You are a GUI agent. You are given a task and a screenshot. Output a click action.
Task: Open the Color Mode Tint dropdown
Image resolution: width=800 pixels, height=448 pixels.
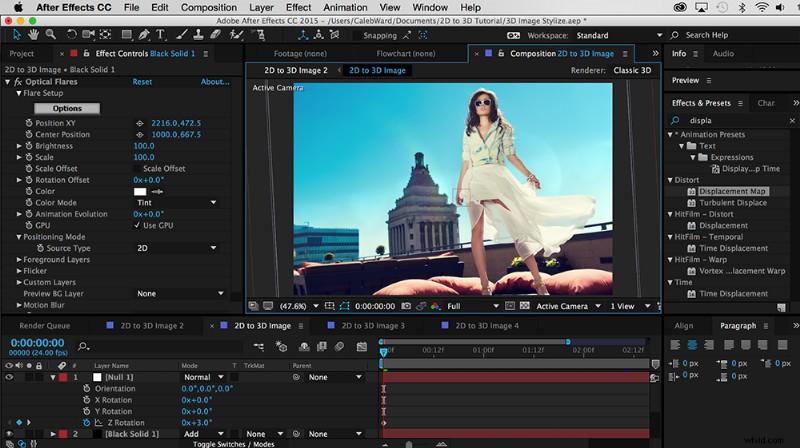click(176, 203)
